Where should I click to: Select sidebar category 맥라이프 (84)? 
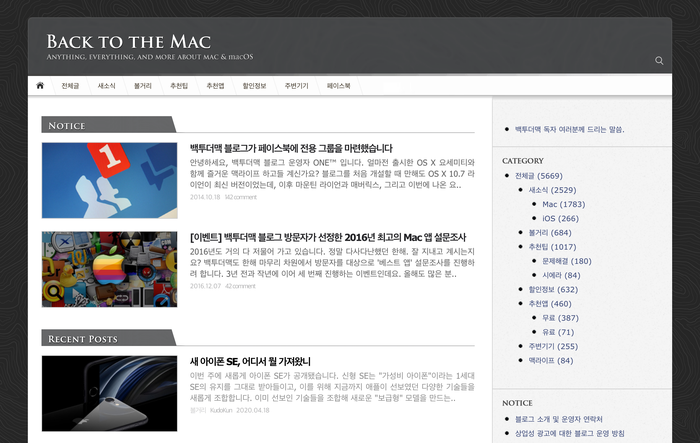tap(551, 361)
